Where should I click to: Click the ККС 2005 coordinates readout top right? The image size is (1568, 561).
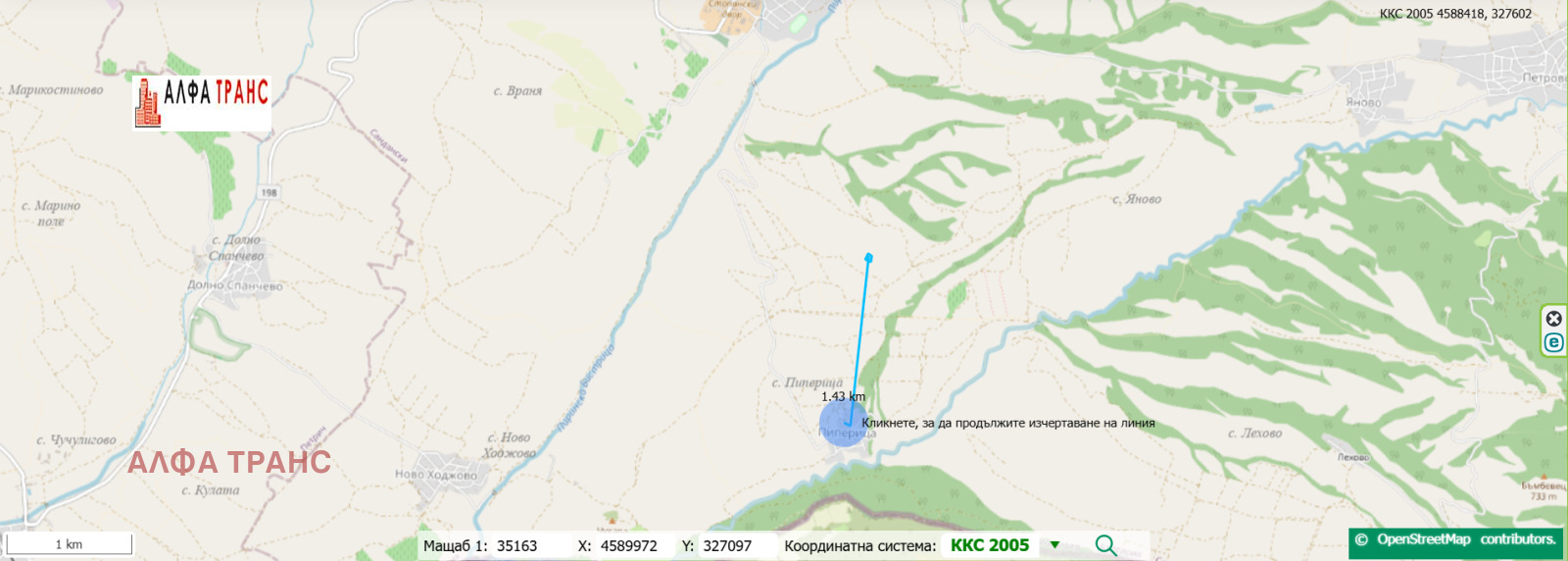1455,14
